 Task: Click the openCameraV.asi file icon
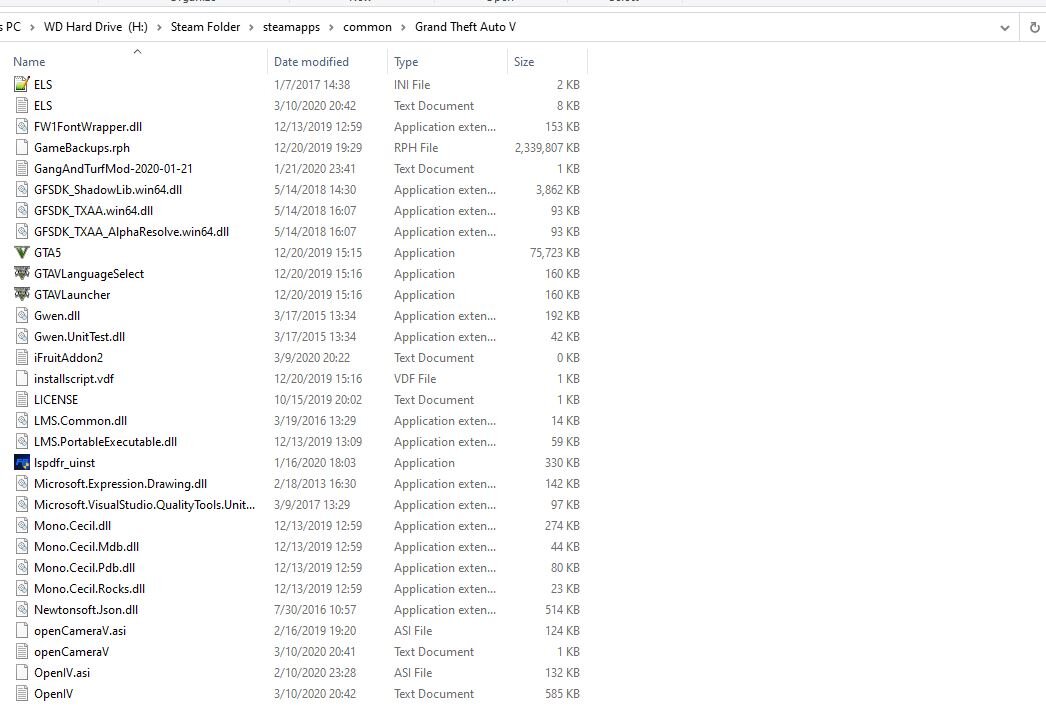pyautogui.click(x=22, y=631)
